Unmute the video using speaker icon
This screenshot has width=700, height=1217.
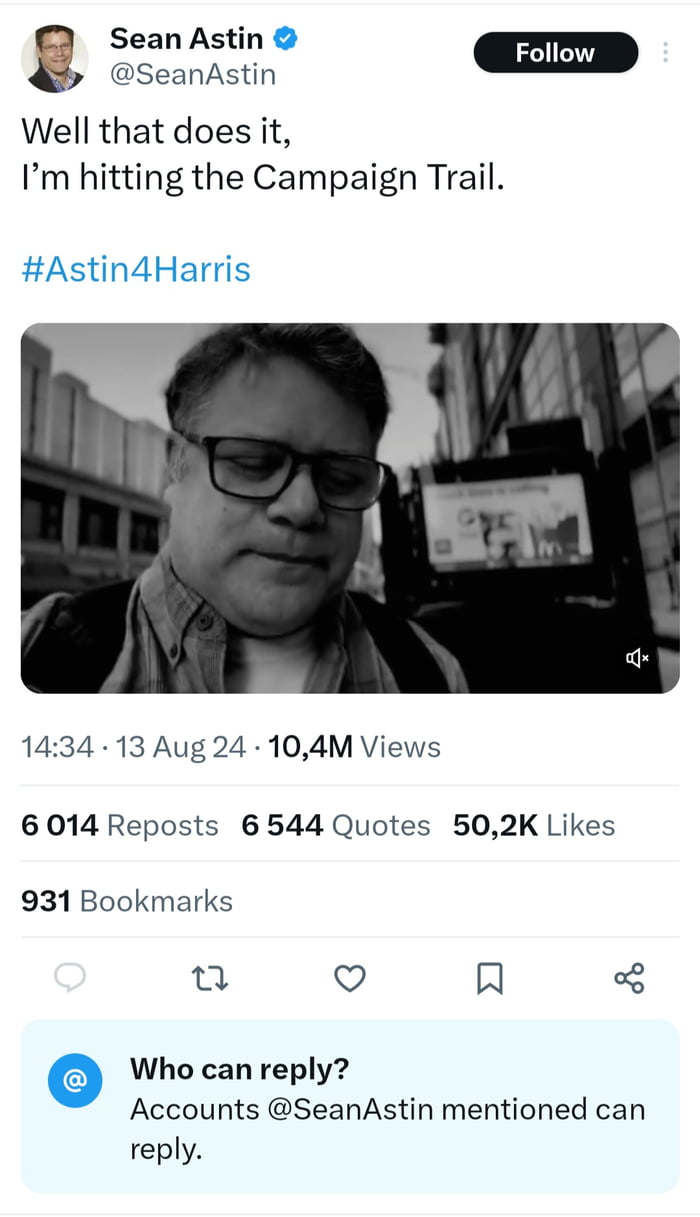637,657
